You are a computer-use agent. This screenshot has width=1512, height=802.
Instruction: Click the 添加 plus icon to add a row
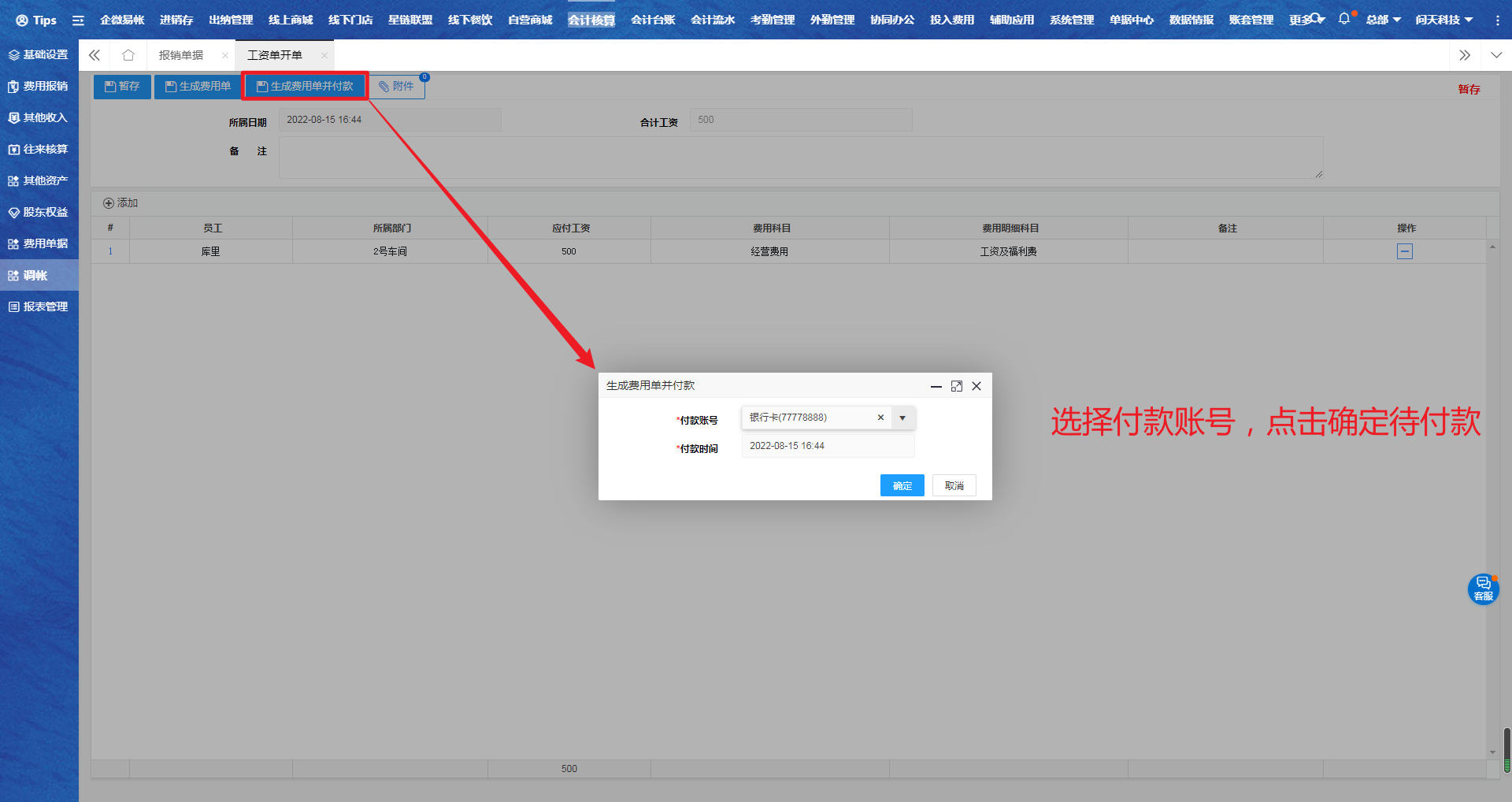(109, 203)
